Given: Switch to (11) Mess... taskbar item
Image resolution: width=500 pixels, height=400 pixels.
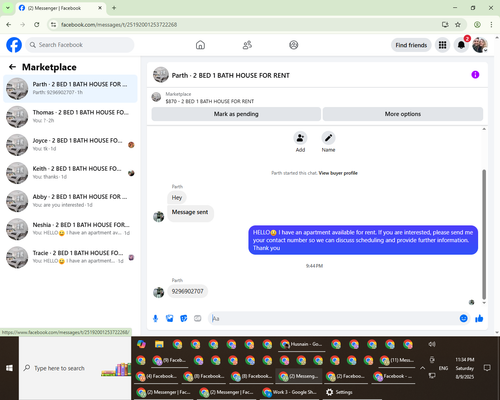Looking at the screenshot, I should (397, 360).
